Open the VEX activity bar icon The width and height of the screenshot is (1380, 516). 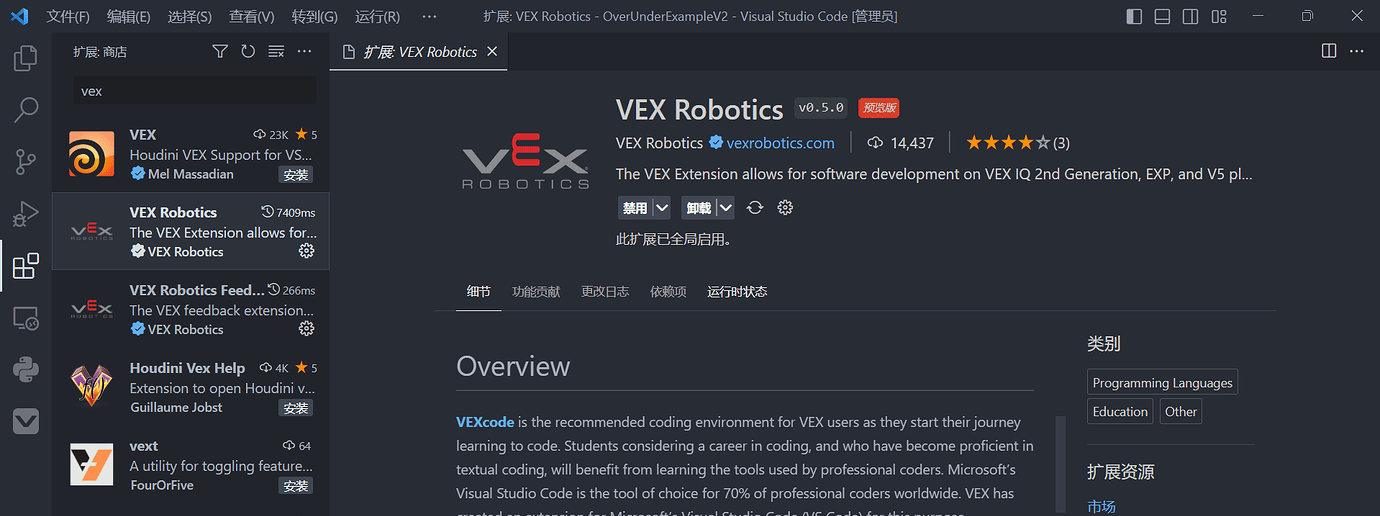[x=26, y=422]
